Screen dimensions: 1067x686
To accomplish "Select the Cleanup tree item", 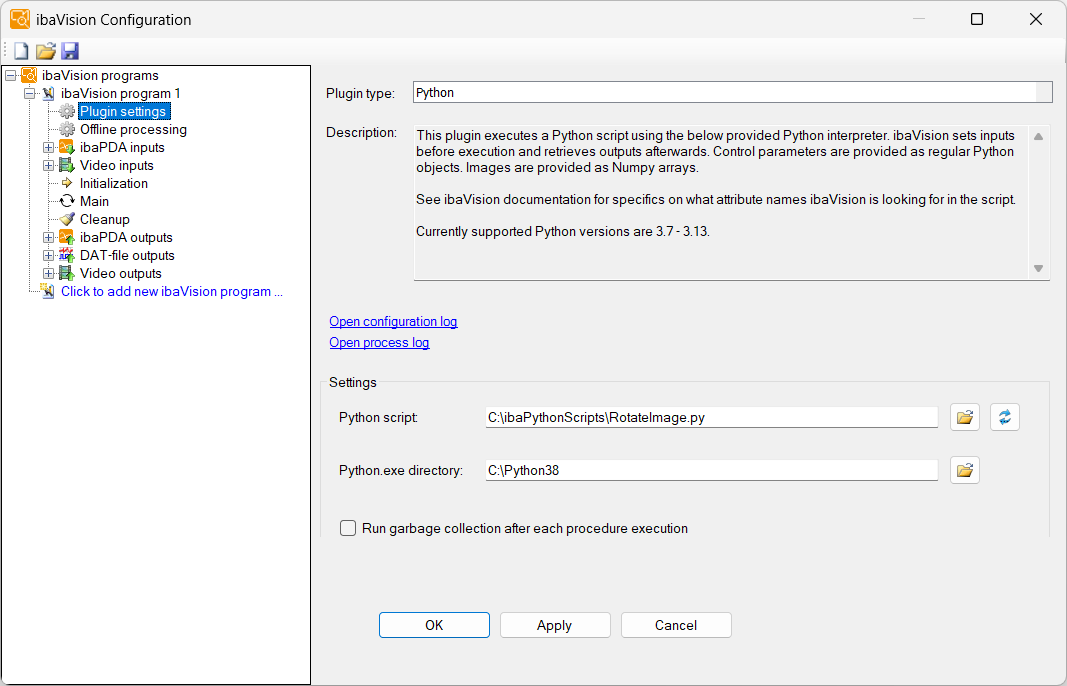I will (x=105, y=219).
